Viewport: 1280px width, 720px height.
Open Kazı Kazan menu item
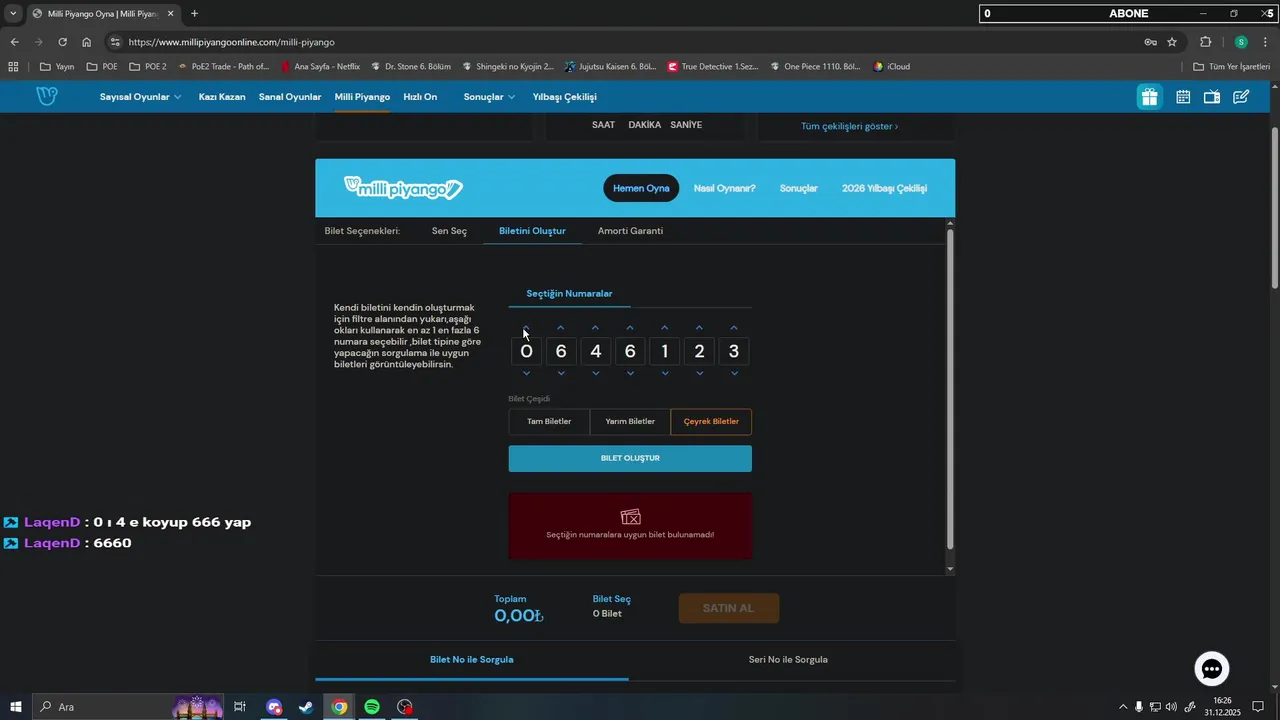click(222, 97)
